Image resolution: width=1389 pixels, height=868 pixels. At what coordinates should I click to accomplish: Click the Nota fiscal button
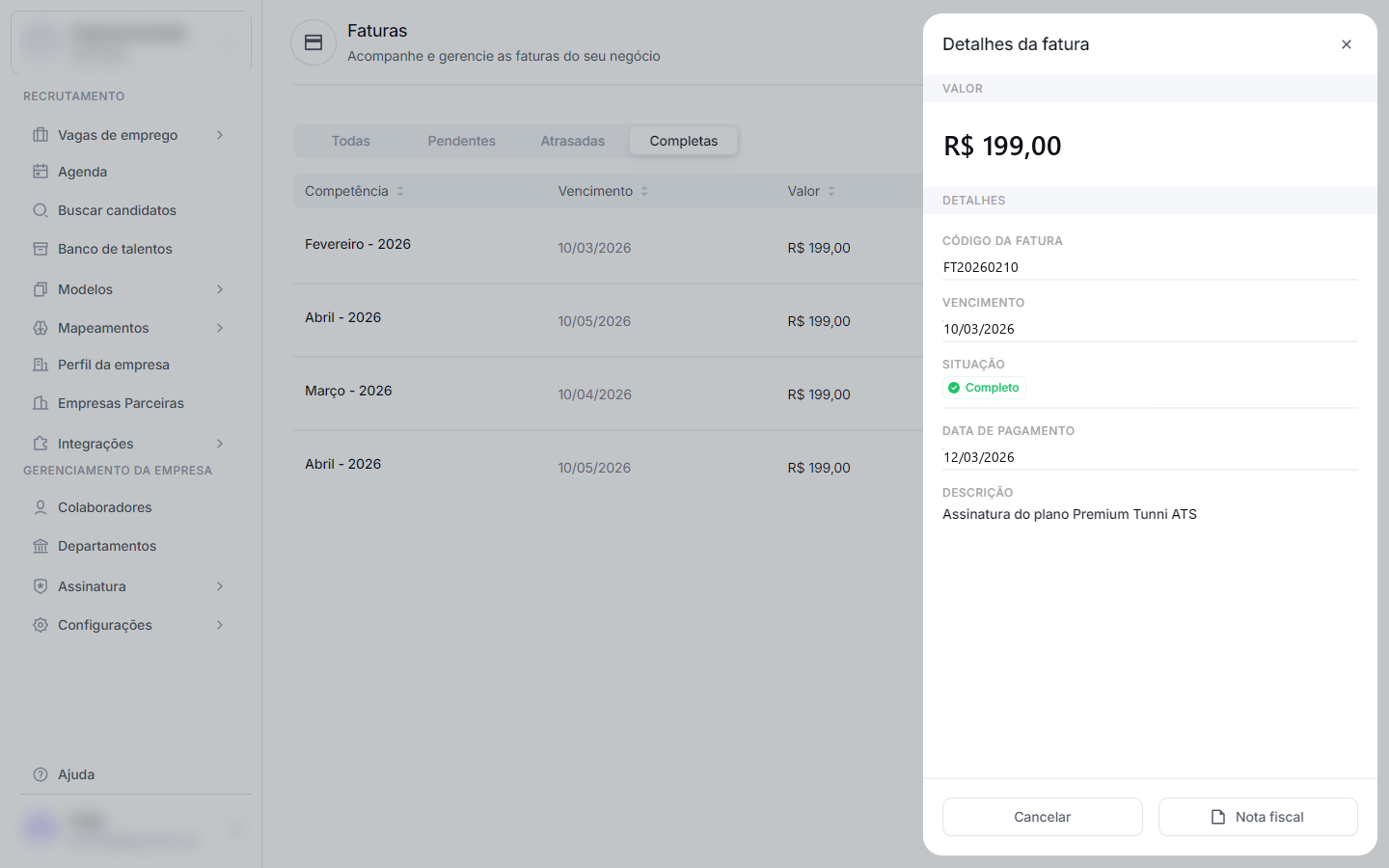pyautogui.click(x=1258, y=817)
